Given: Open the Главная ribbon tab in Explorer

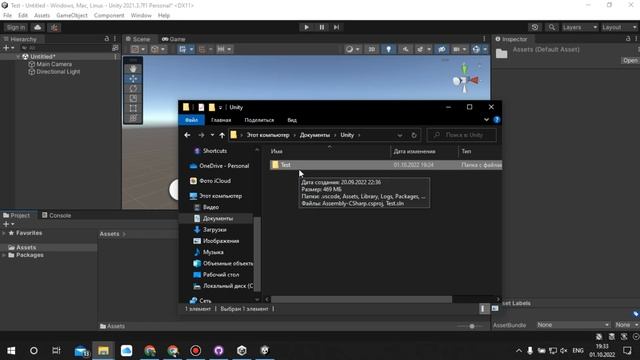Looking at the screenshot, I should [x=221, y=120].
